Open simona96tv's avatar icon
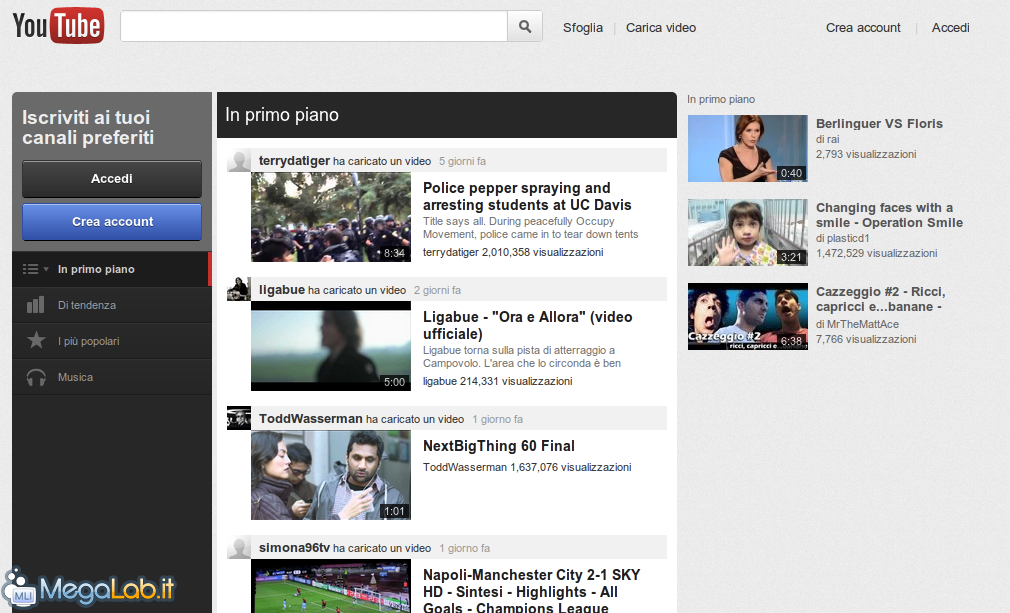 (x=239, y=547)
